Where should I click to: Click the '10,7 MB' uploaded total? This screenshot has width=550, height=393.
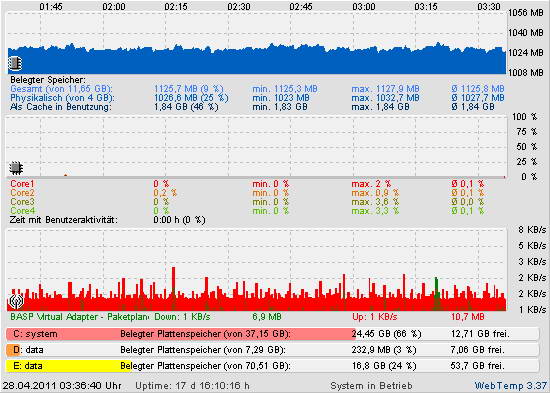pyautogui.click(x=468, y=317)
